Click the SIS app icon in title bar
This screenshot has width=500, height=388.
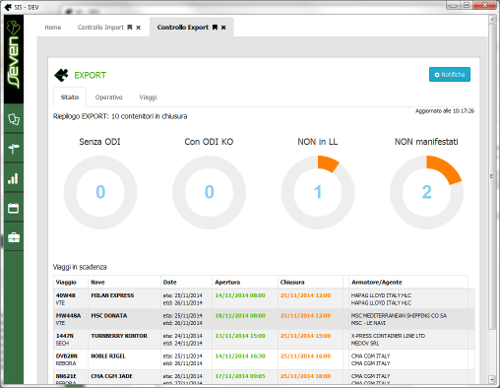pos(8,7)
